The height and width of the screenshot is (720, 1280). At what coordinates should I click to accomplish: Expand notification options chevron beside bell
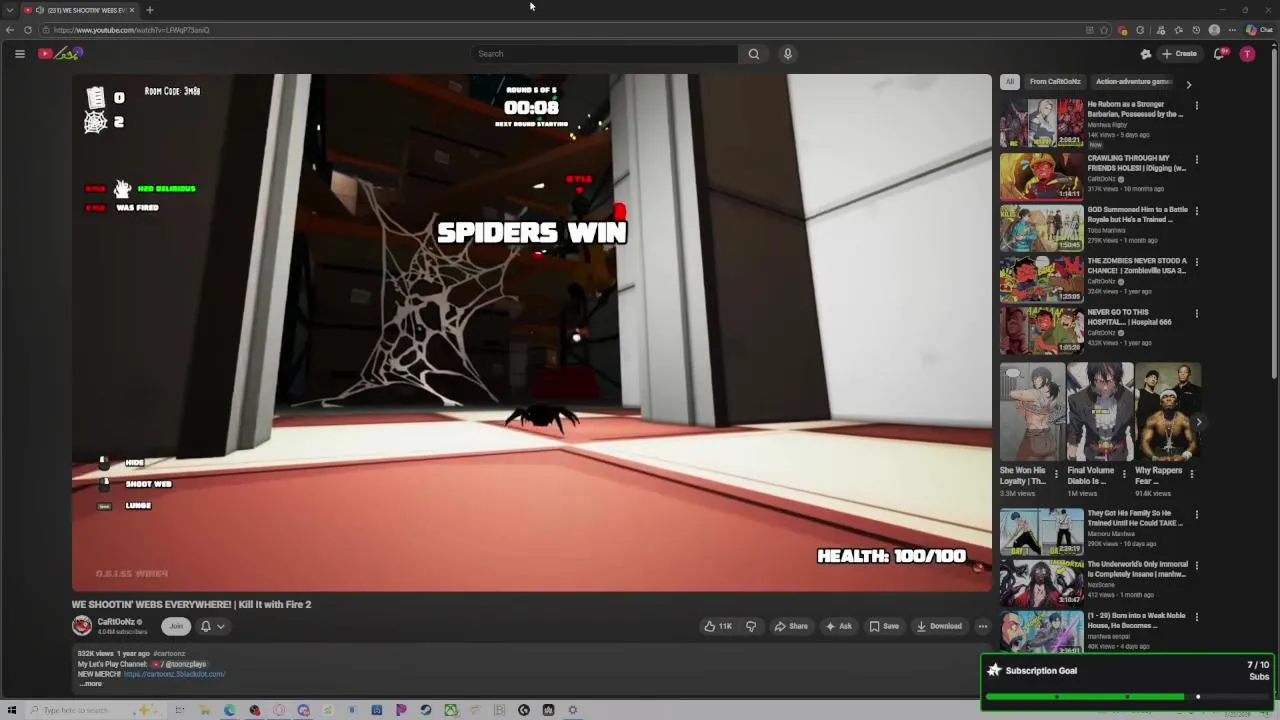pos(221,626)
